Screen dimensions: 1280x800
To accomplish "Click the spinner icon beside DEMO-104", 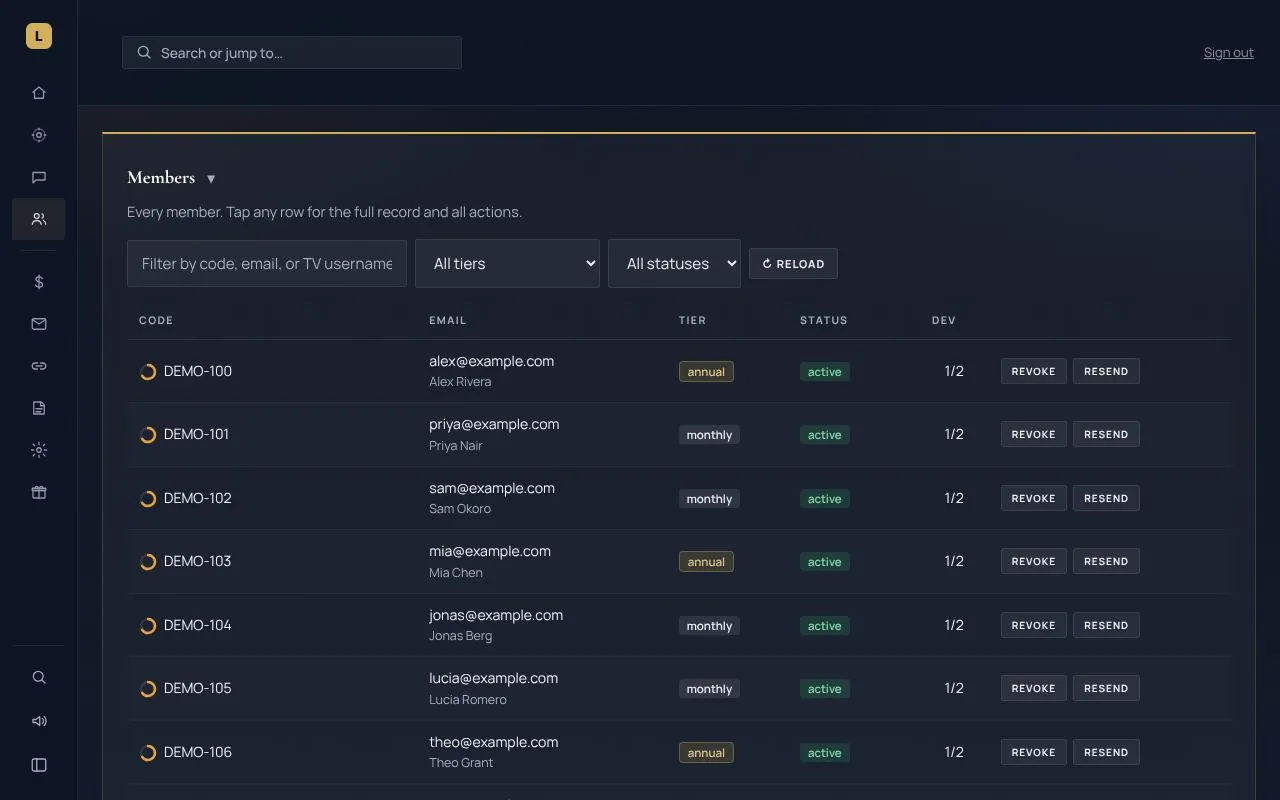I will tap(148, 626).
